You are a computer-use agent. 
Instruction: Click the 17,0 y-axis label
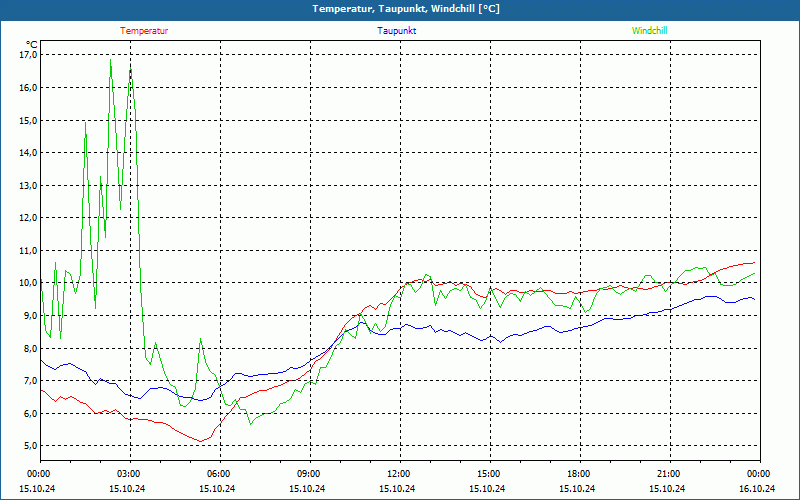[29, 55]
